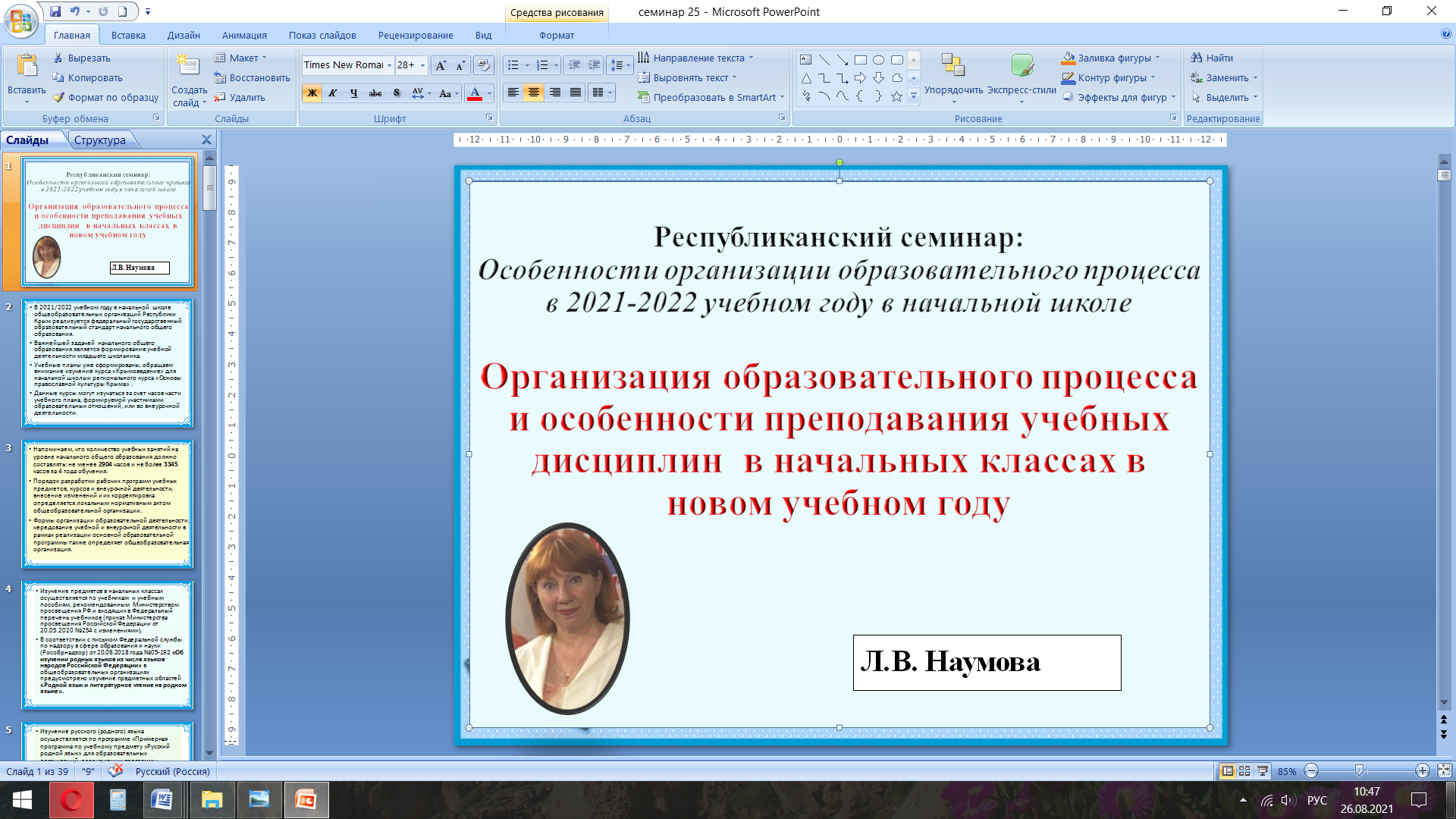Align text to the right
Viewport: 1456px width, 819px height.
(x=555, y=93)
